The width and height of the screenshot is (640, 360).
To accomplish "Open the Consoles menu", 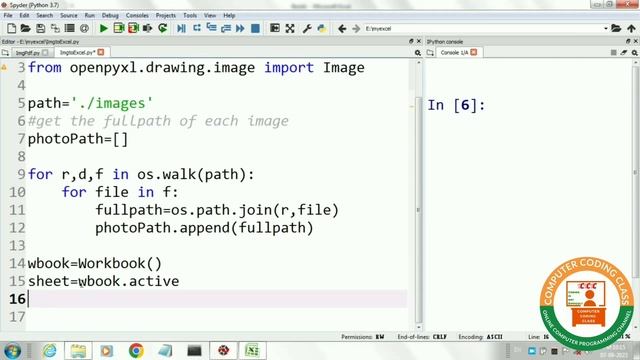I will point(137,16).
